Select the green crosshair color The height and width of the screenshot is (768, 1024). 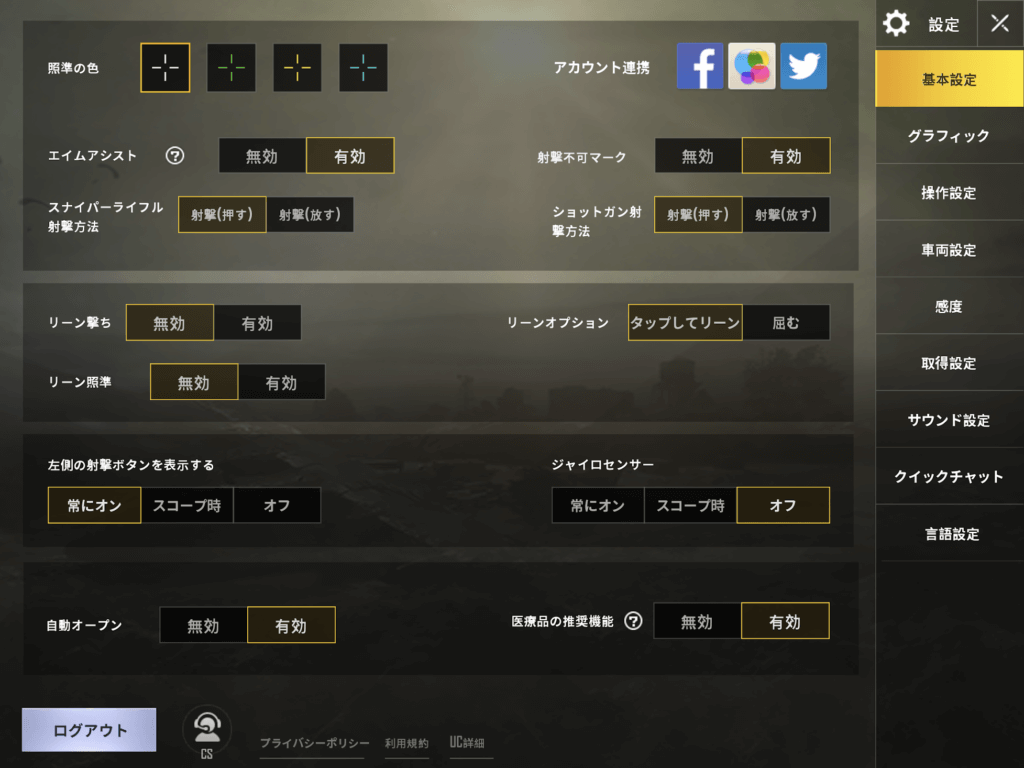[x=231, y=67]
